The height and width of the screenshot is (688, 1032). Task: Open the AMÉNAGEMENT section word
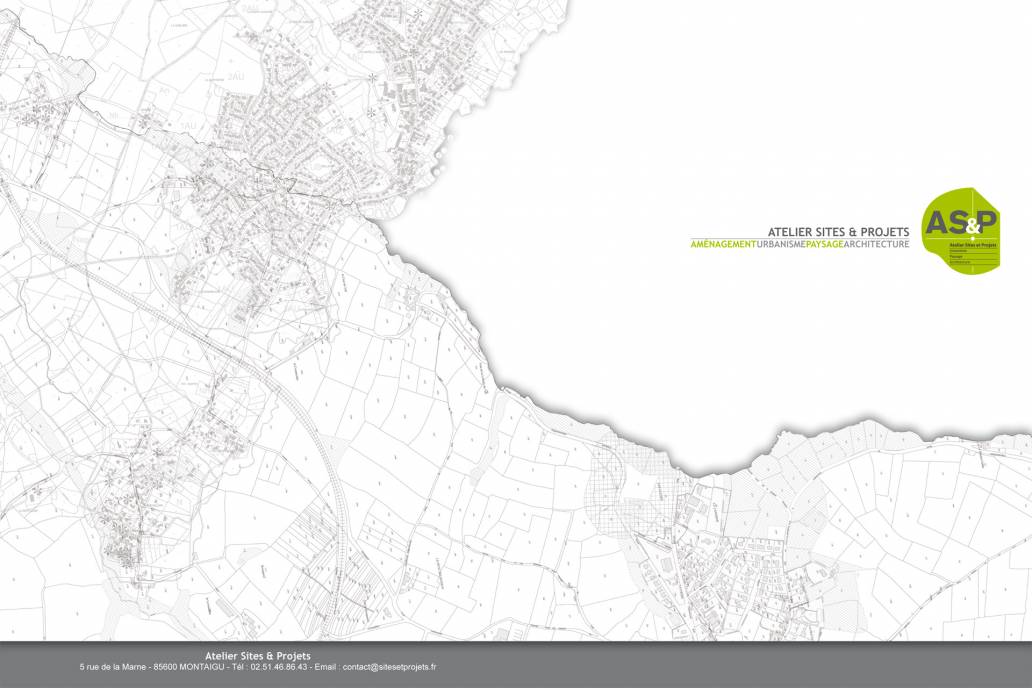[x=724, y=245]
